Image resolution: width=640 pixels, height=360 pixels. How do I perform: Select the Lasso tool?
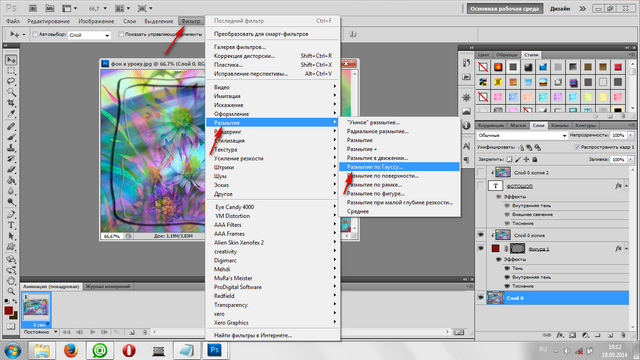pos(11,81)
